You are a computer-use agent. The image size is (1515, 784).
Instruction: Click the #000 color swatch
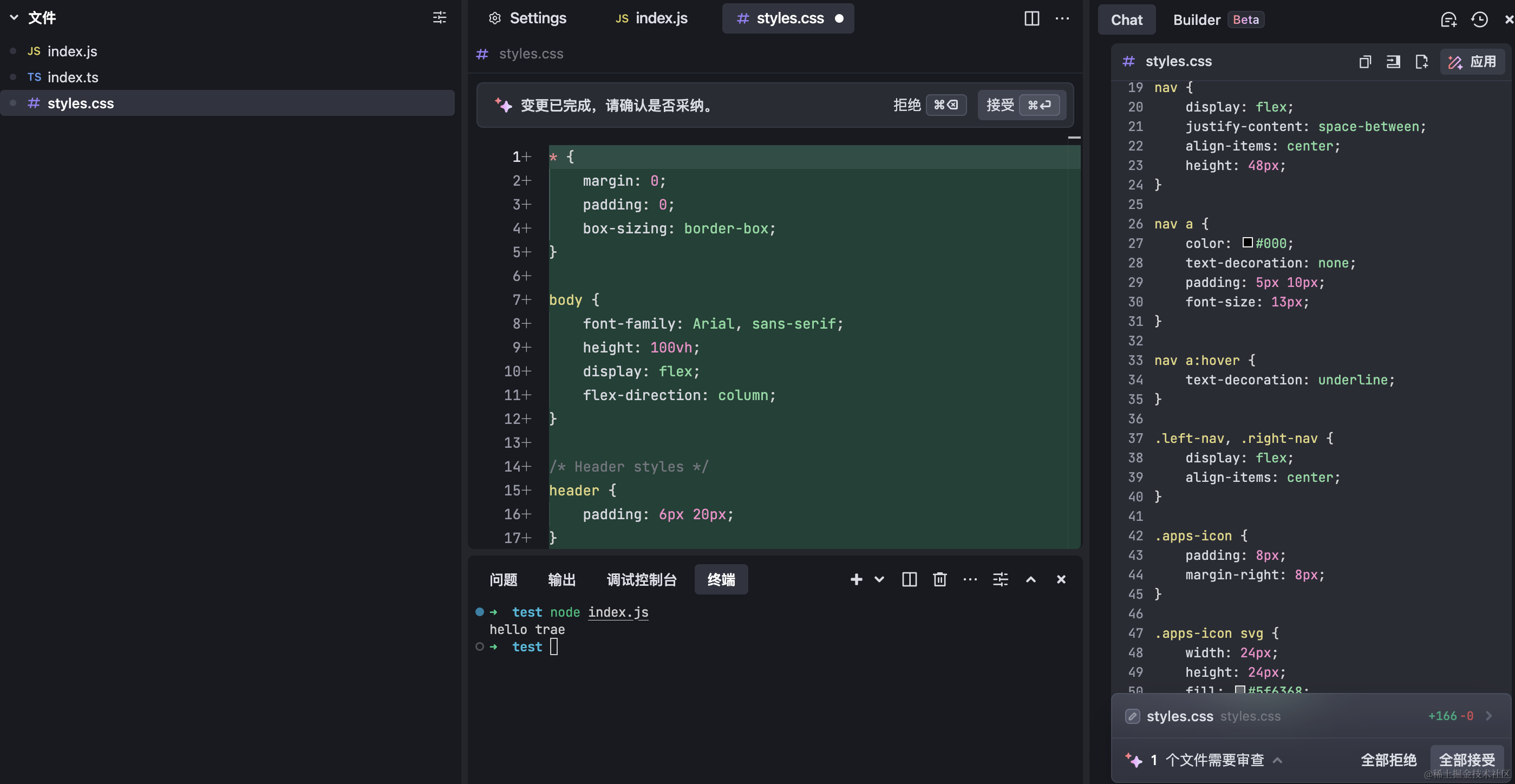click(1247, 243)
